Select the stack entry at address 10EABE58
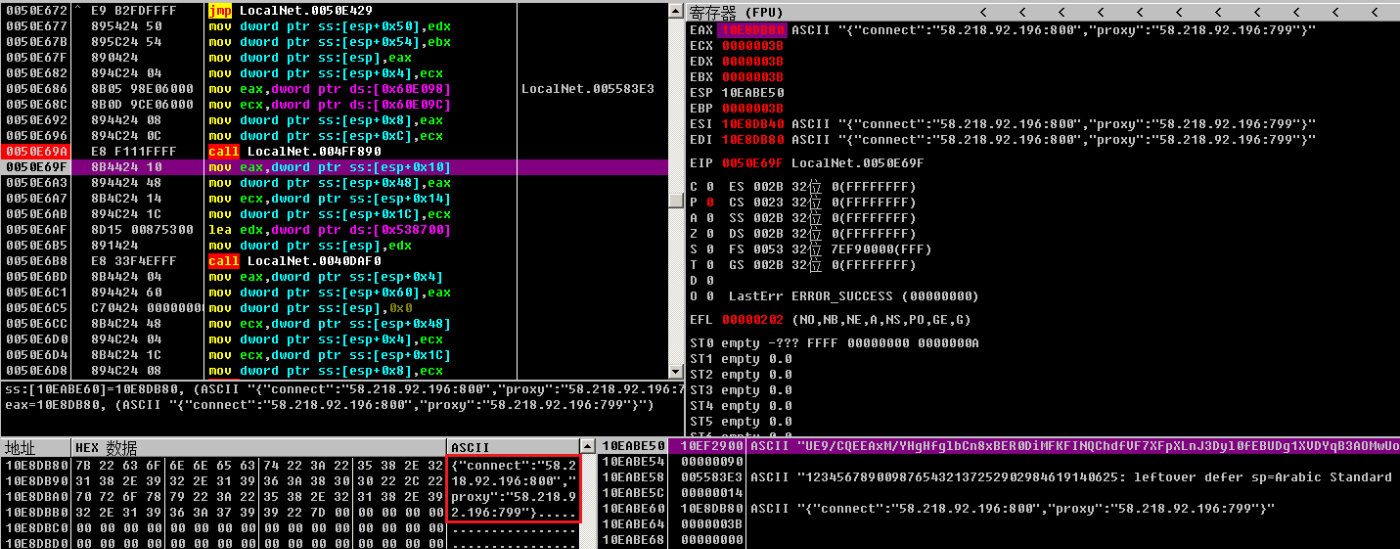1400x549 pixels. point(998,477)
